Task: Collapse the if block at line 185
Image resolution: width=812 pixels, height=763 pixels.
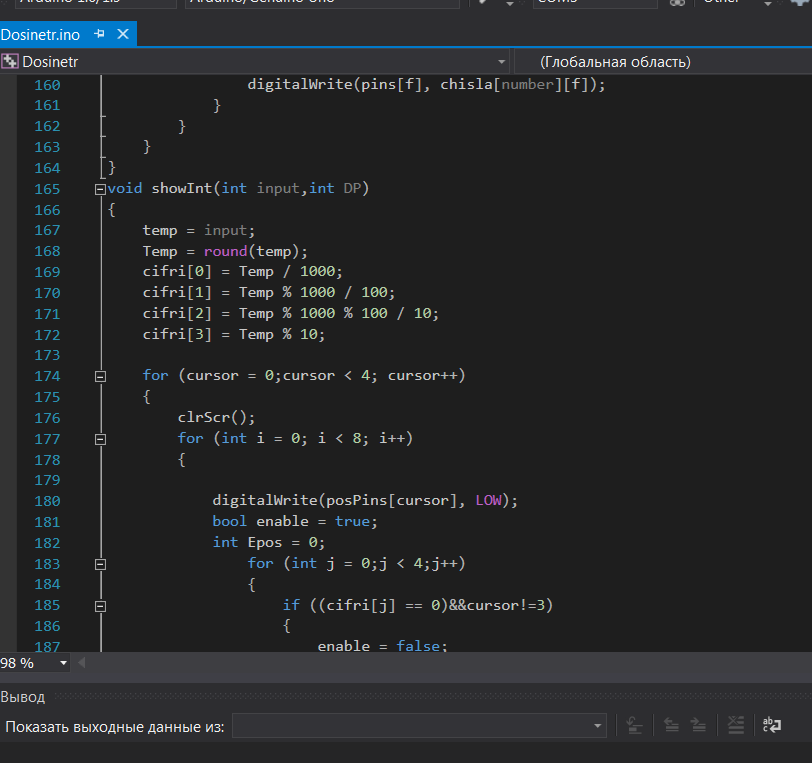Action: 100,606
